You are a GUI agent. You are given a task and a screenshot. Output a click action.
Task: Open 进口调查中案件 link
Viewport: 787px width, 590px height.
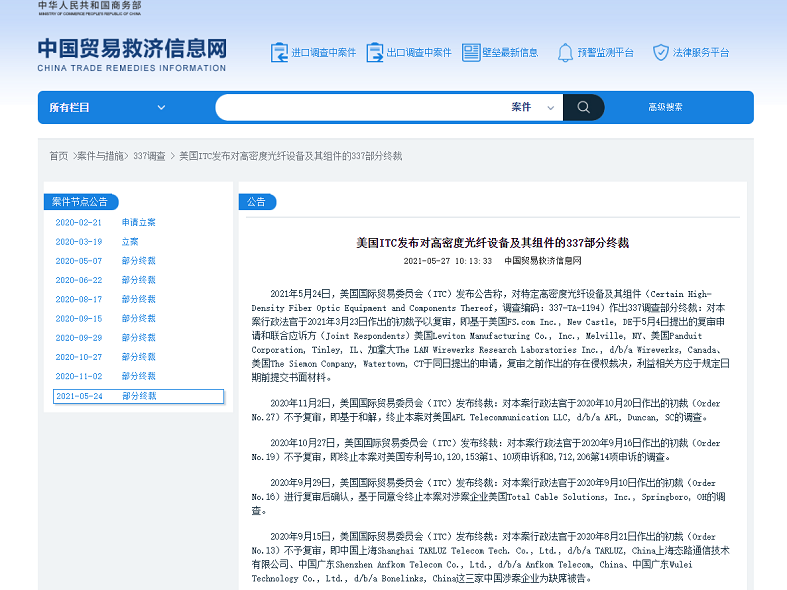point(324,53)
